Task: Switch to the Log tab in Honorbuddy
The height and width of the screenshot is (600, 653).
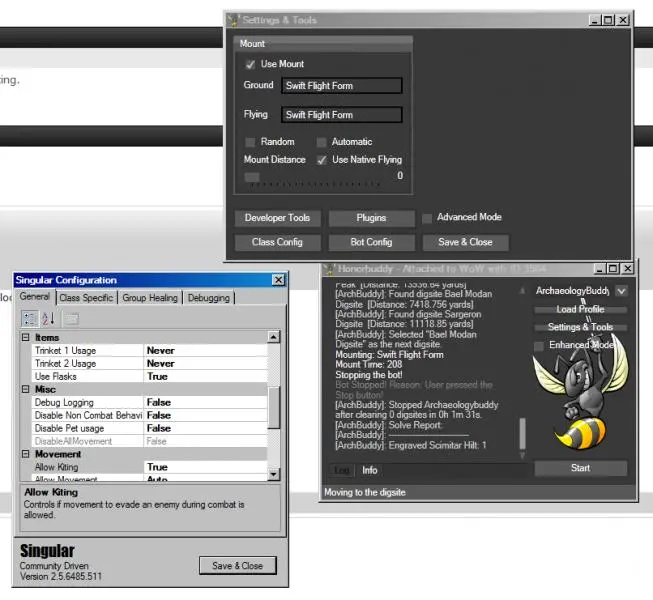Action: pos(341,470)
